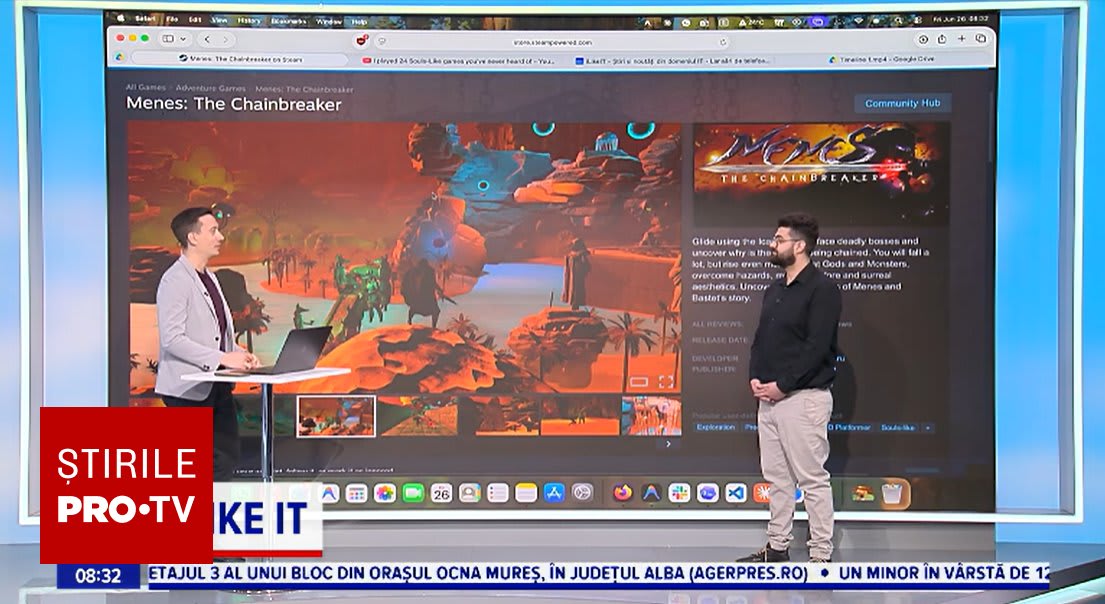Select the fifth thumbnail with blue and orange
The width and height of the screenshot is (1105, 604).
pos(652,416)
